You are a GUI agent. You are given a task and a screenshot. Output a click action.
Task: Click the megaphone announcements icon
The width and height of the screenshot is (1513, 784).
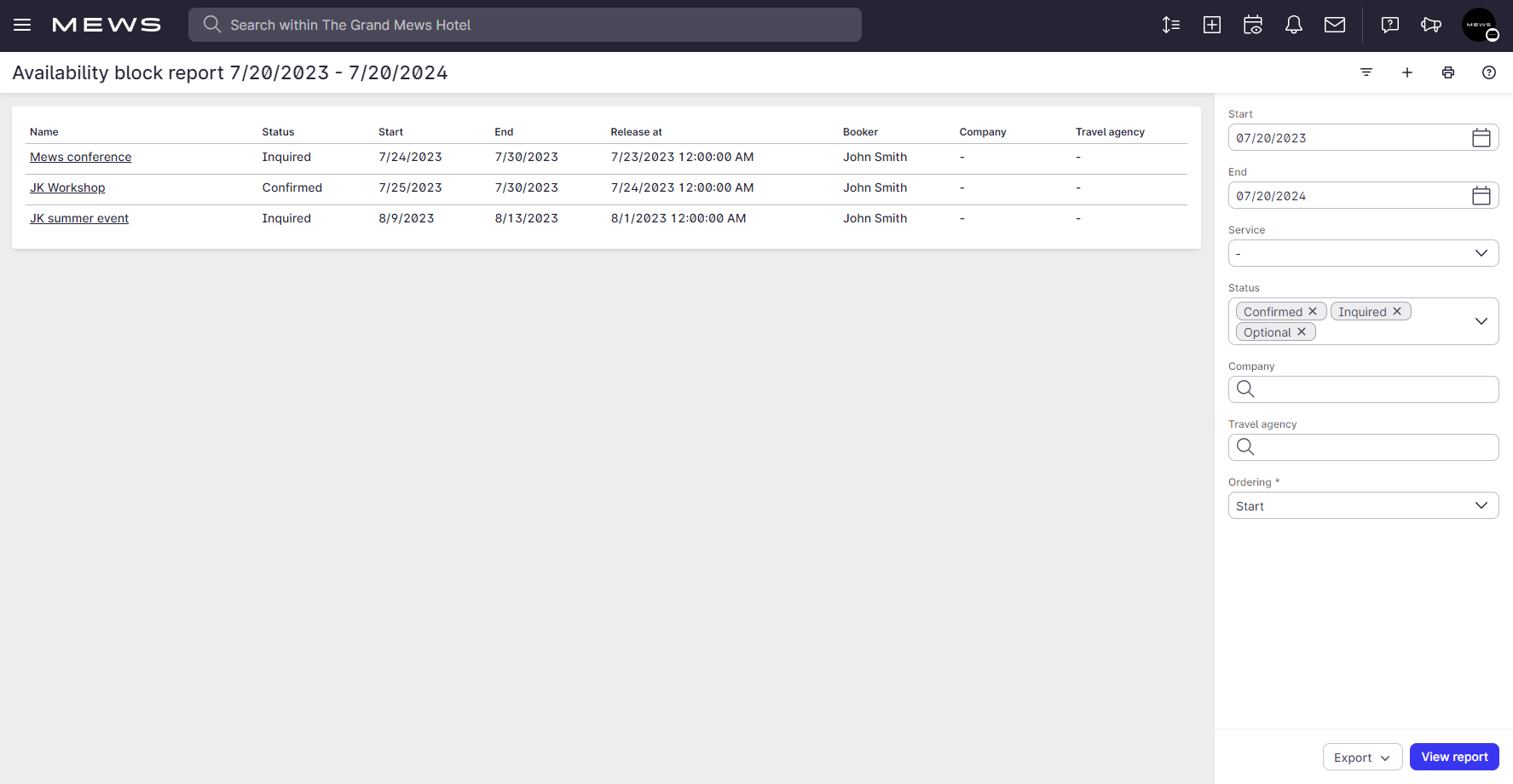coord(1432,25)
